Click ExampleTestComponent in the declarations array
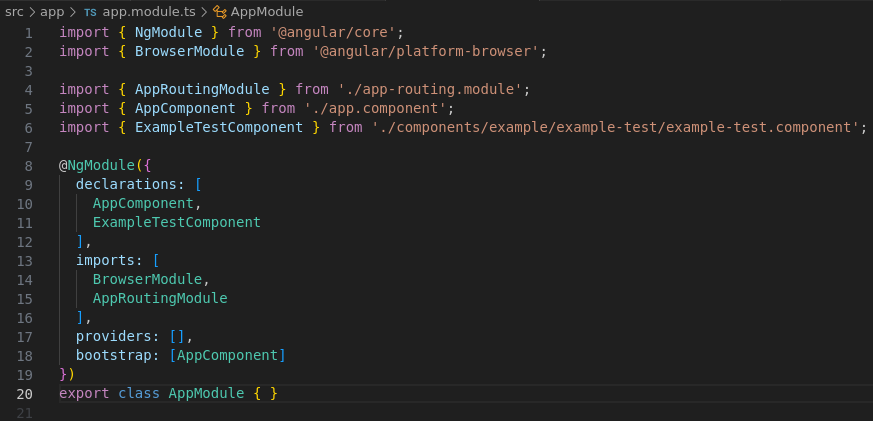 point(176,222)
